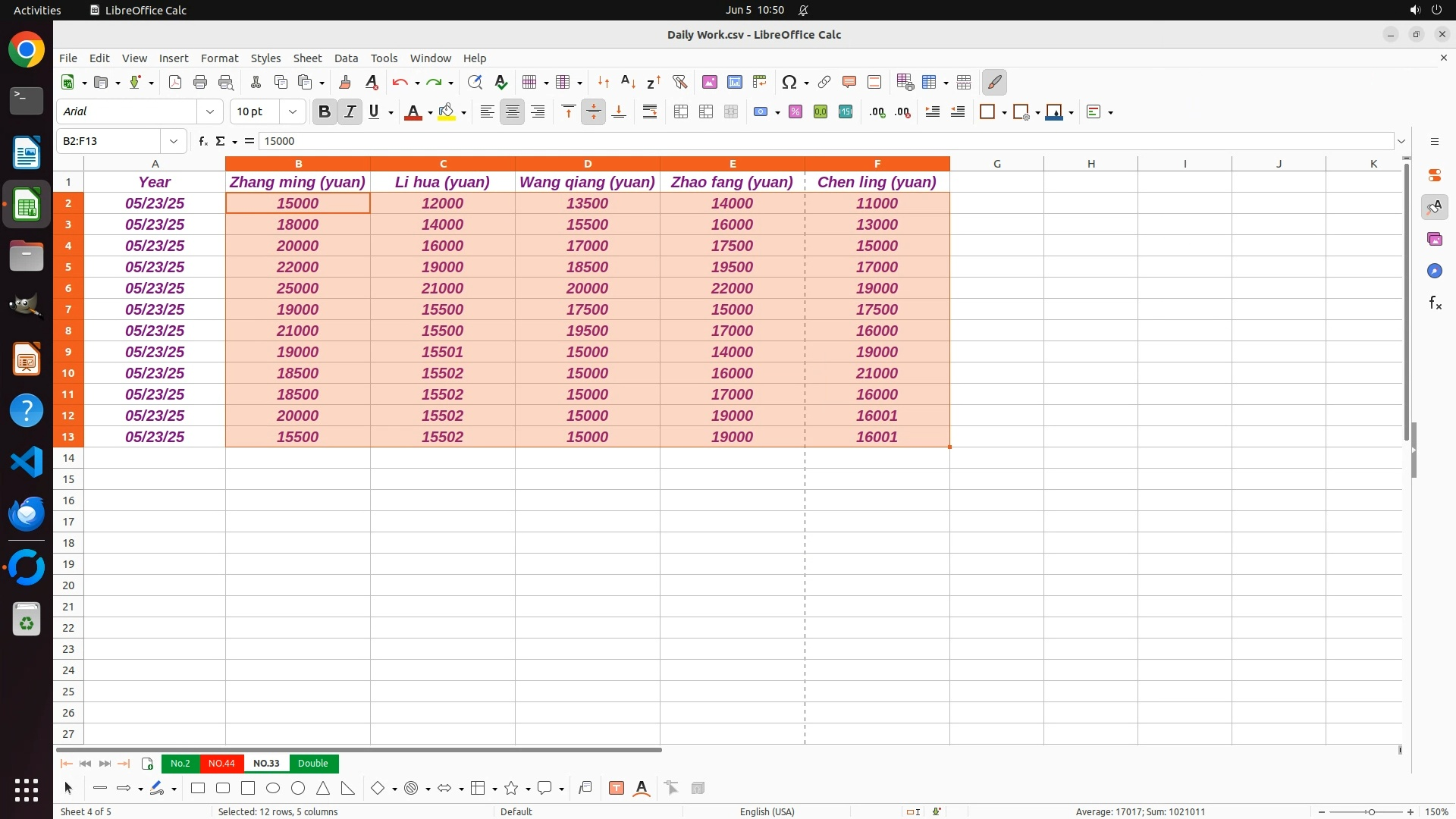
Task: Select the Ellipse drawing shape
Action: point(273,789)
